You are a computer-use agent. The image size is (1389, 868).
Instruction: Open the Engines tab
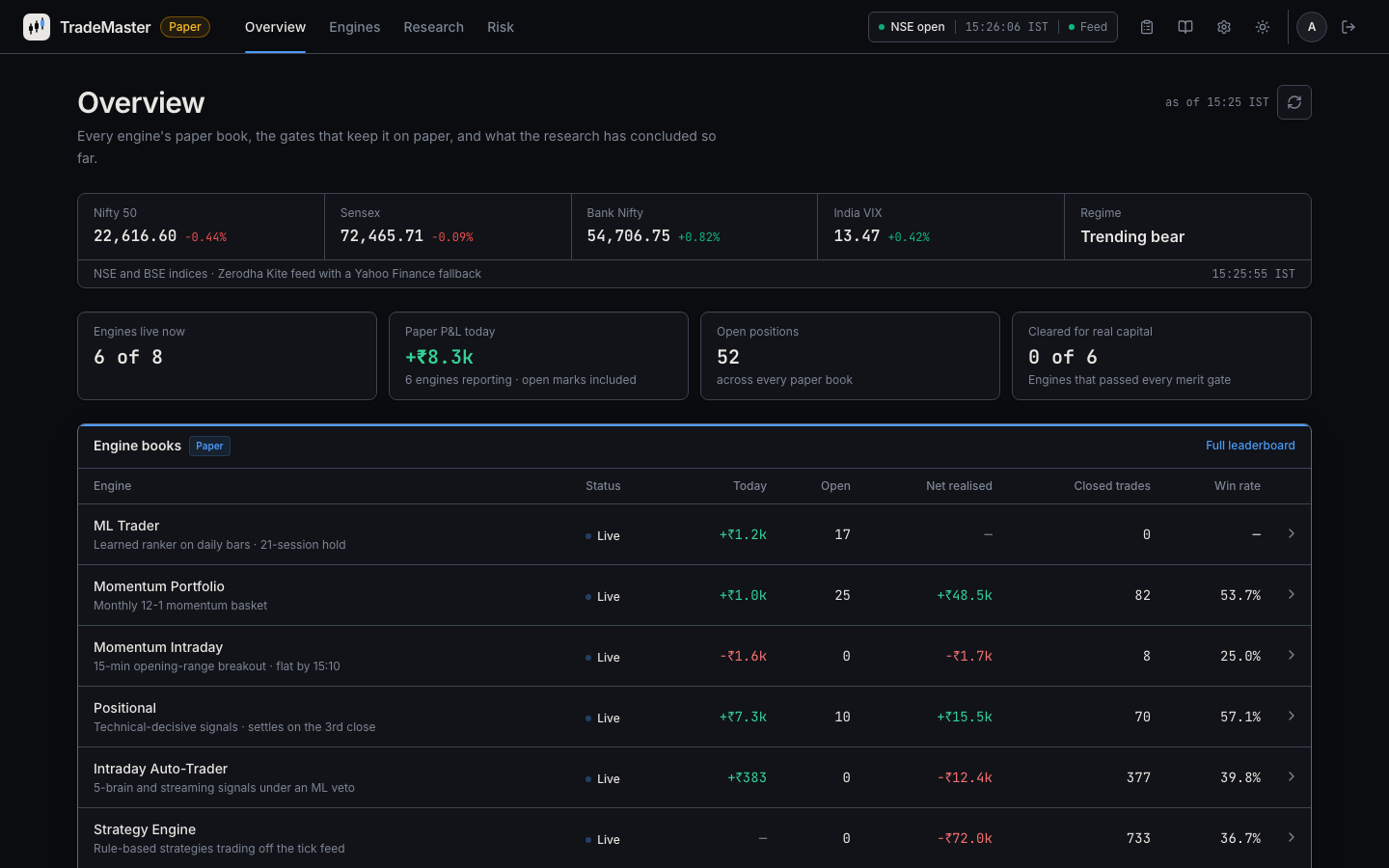point(354,27)
